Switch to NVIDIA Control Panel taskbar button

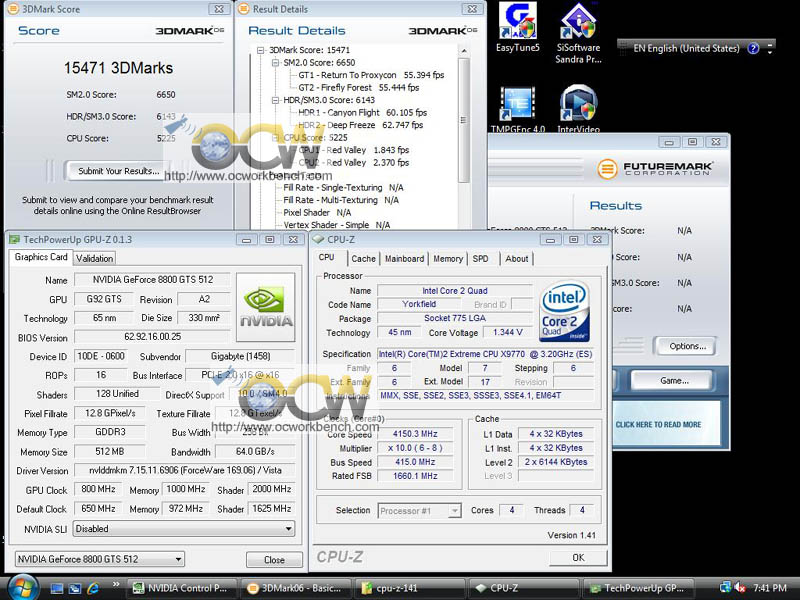[182, 588]
